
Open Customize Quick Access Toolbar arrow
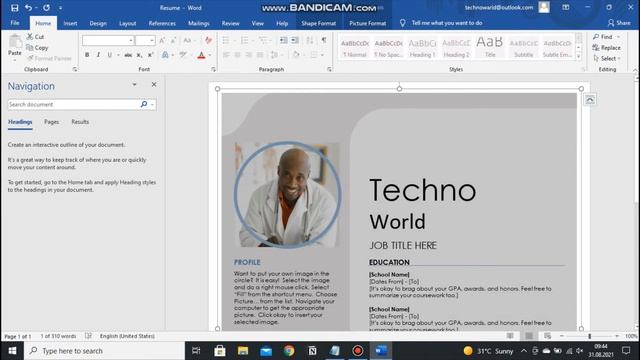click(x=60, y=8)
